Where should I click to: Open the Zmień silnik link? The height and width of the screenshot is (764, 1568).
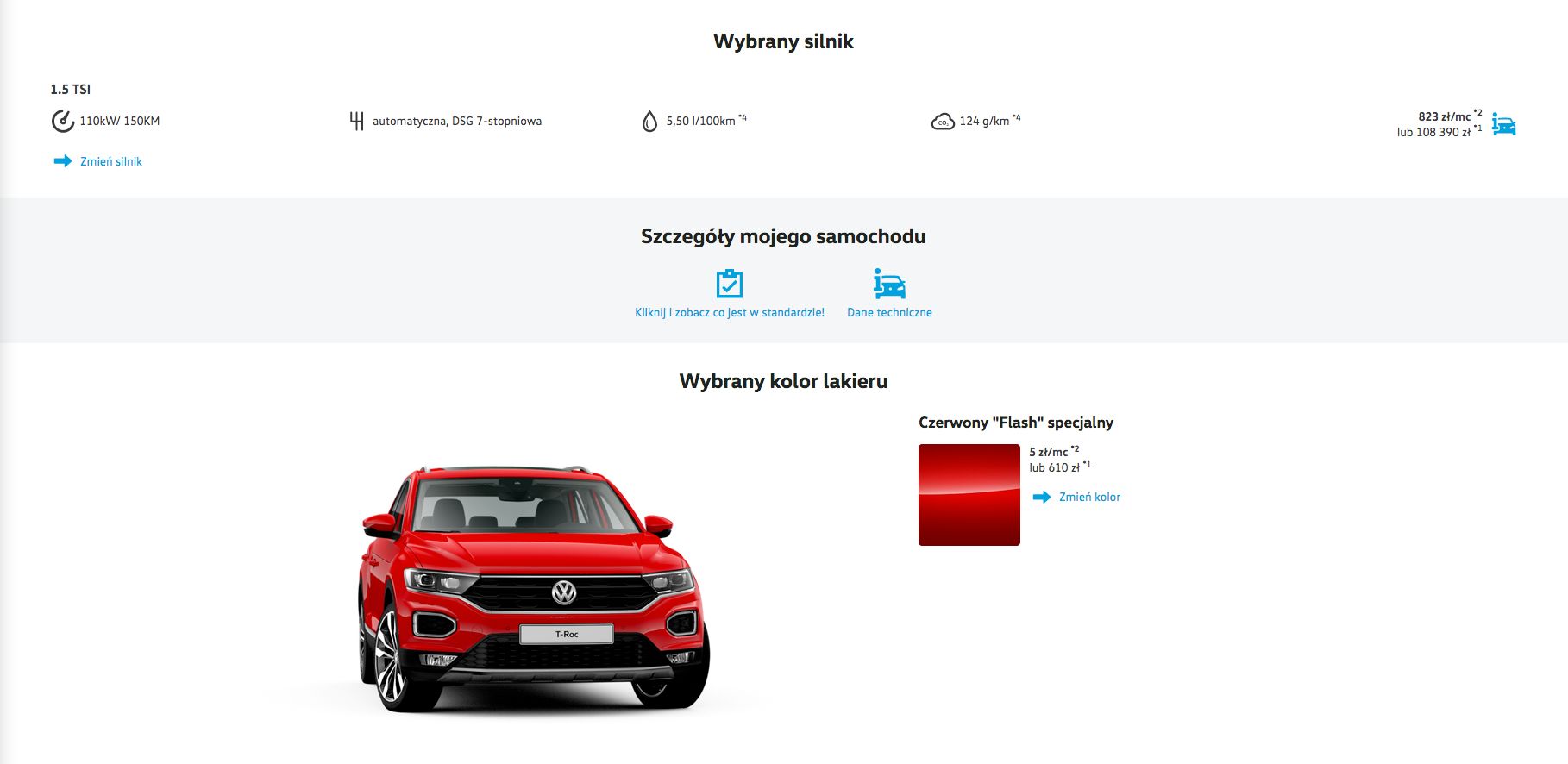click(x=111, y=161)
